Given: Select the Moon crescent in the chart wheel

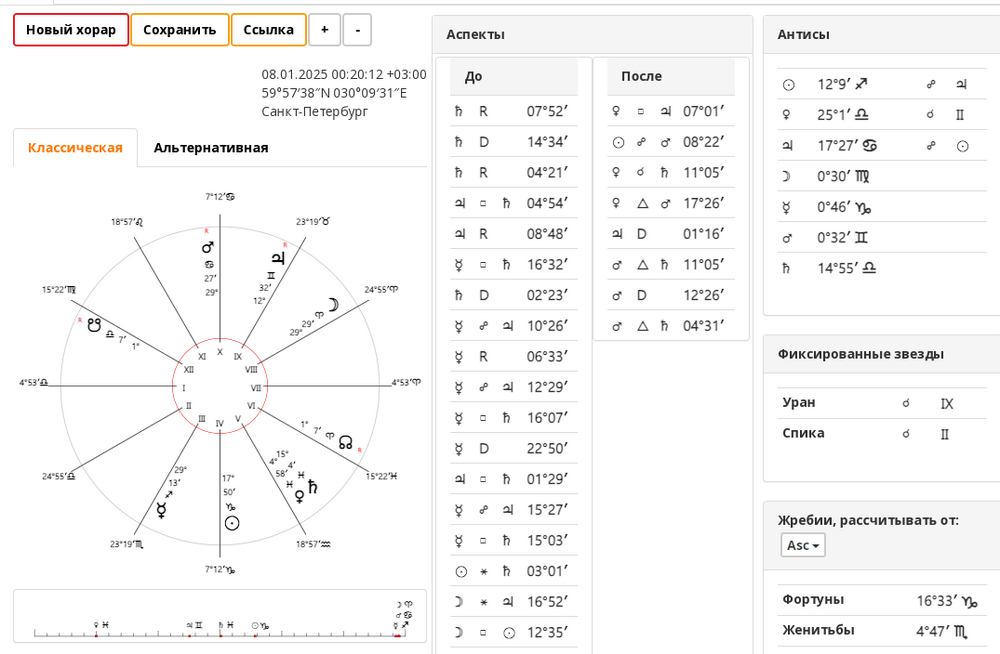Looking at the screenshot, I should coord(333,305).
